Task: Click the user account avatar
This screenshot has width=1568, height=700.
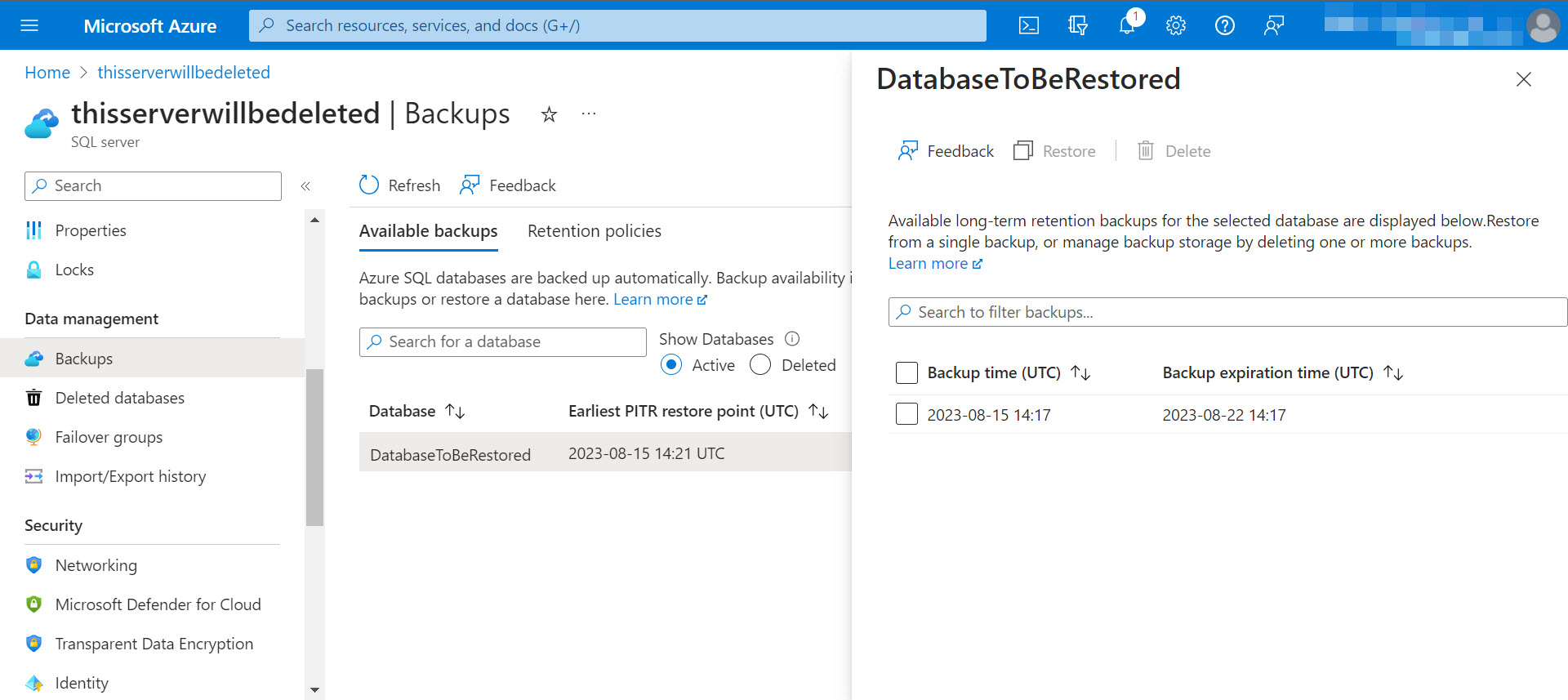Action: tap(1543, 25)
